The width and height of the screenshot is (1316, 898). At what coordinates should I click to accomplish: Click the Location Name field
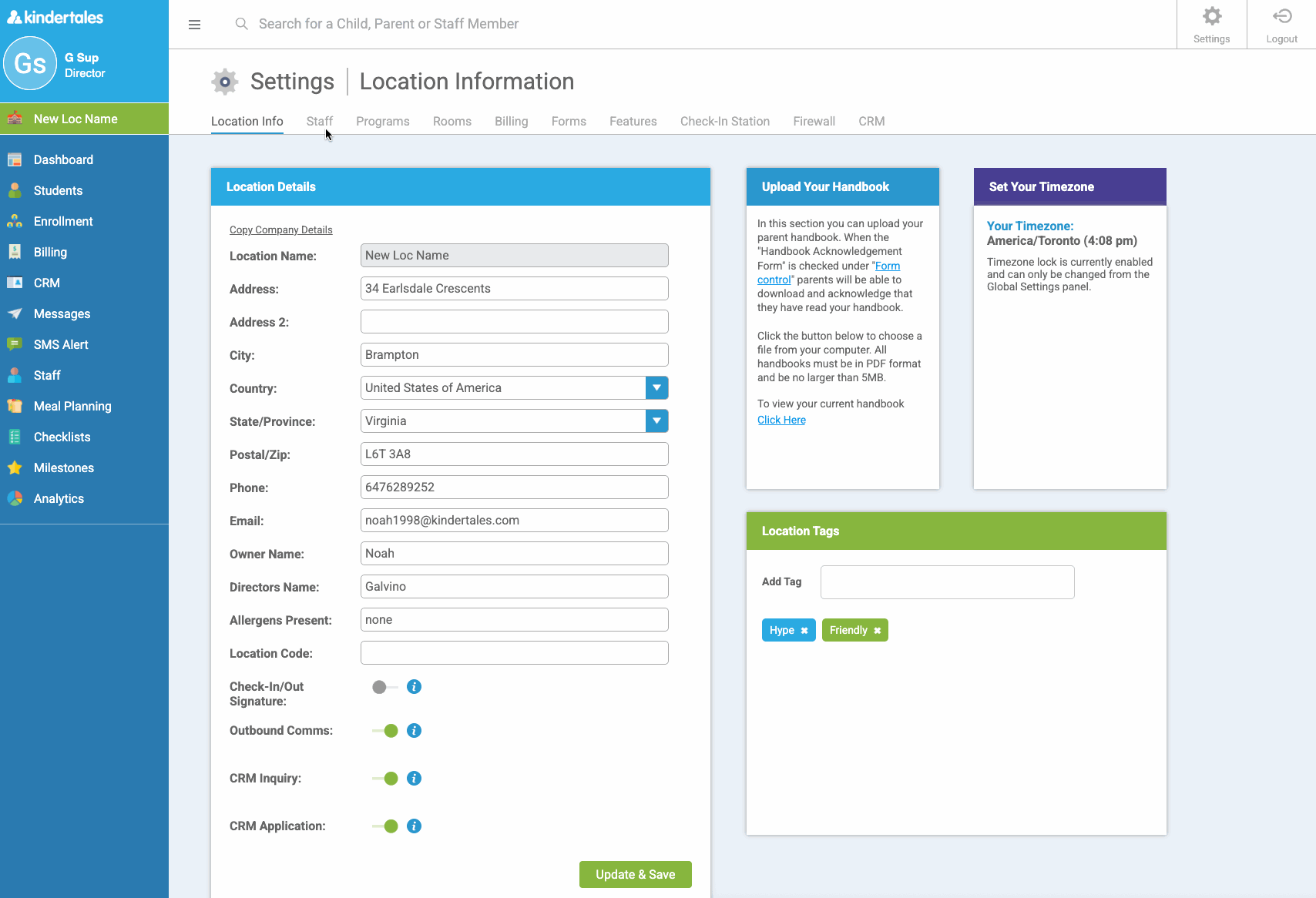pyautogui.click(x=514, y=255)
